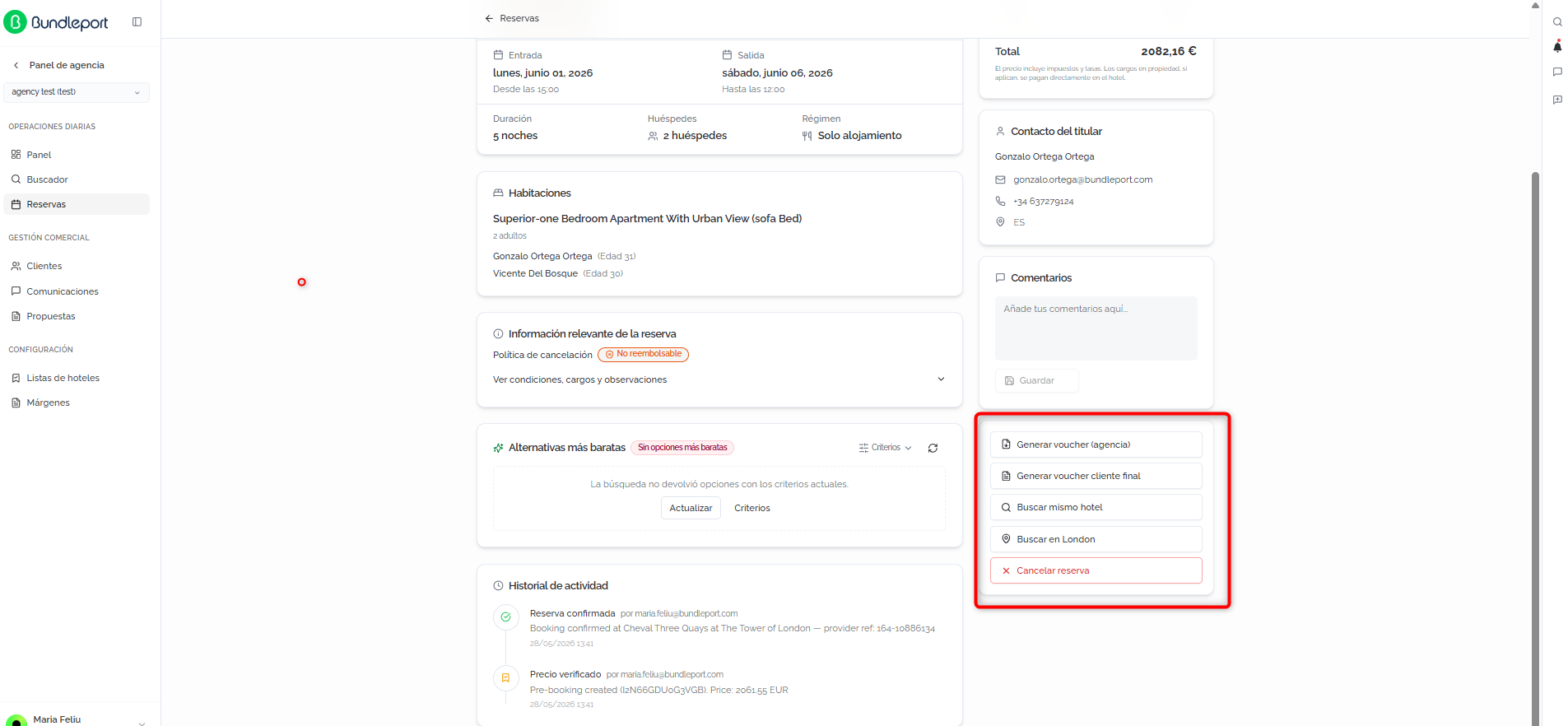Click phone number +34 637279124
This screenshot has height=726, width=1568.
coord(1043,201)
